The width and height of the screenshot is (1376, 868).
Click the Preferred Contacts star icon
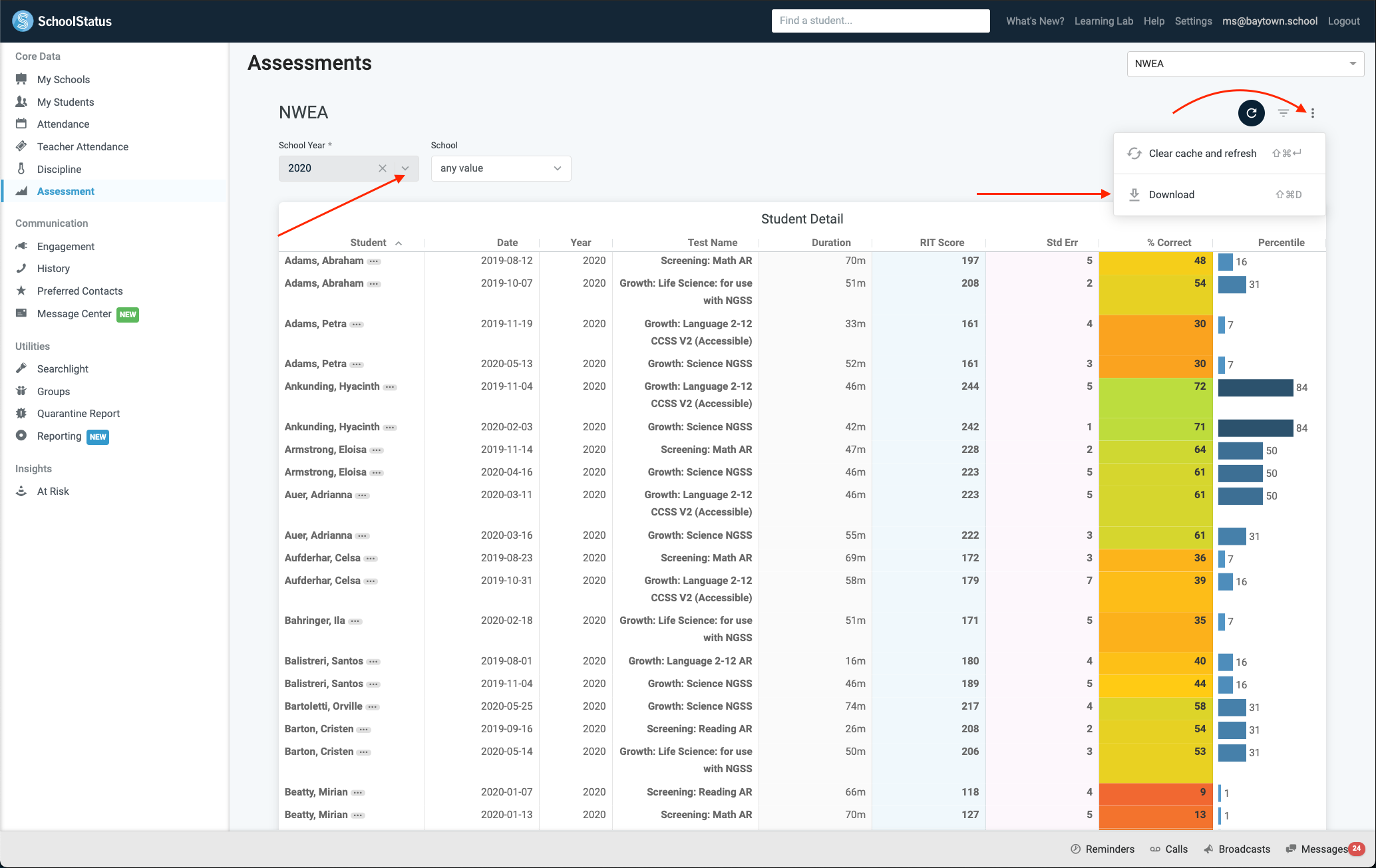click(x=21, y=291)
